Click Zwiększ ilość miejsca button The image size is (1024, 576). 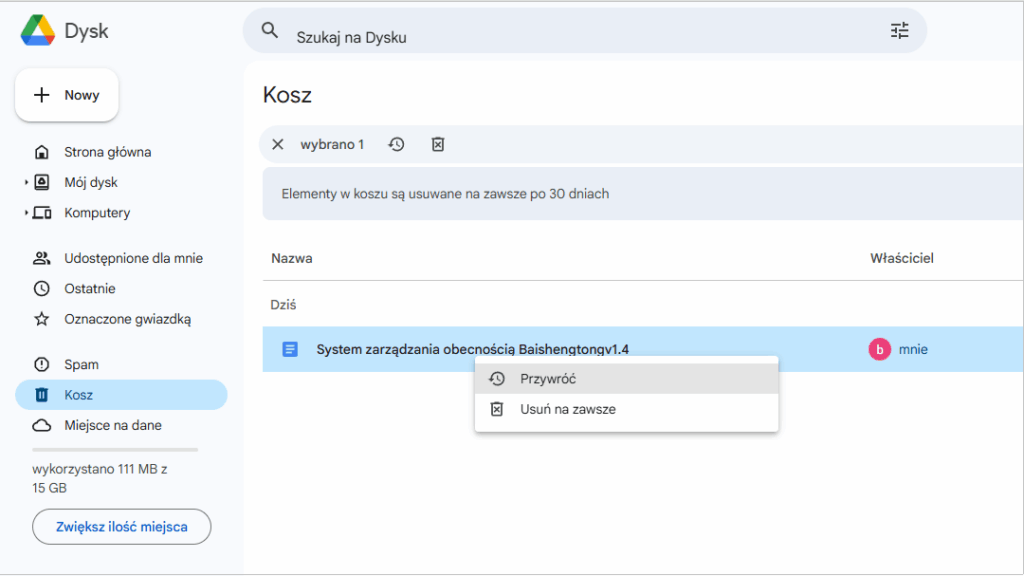(x=121, y=527)
